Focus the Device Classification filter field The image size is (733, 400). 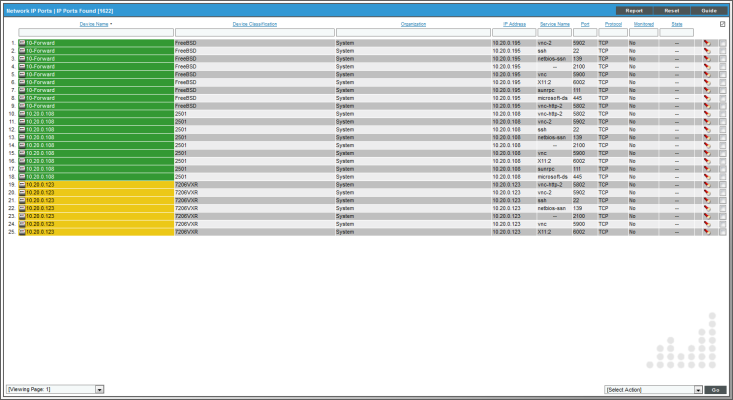pyautogui.click(x=255, y=33)
